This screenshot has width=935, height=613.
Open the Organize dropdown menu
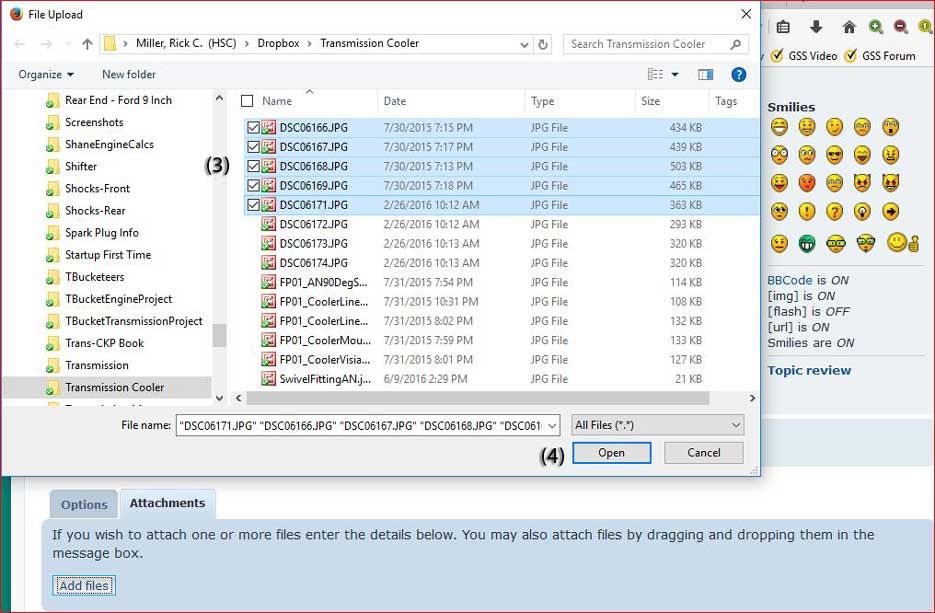pos(46,75)
